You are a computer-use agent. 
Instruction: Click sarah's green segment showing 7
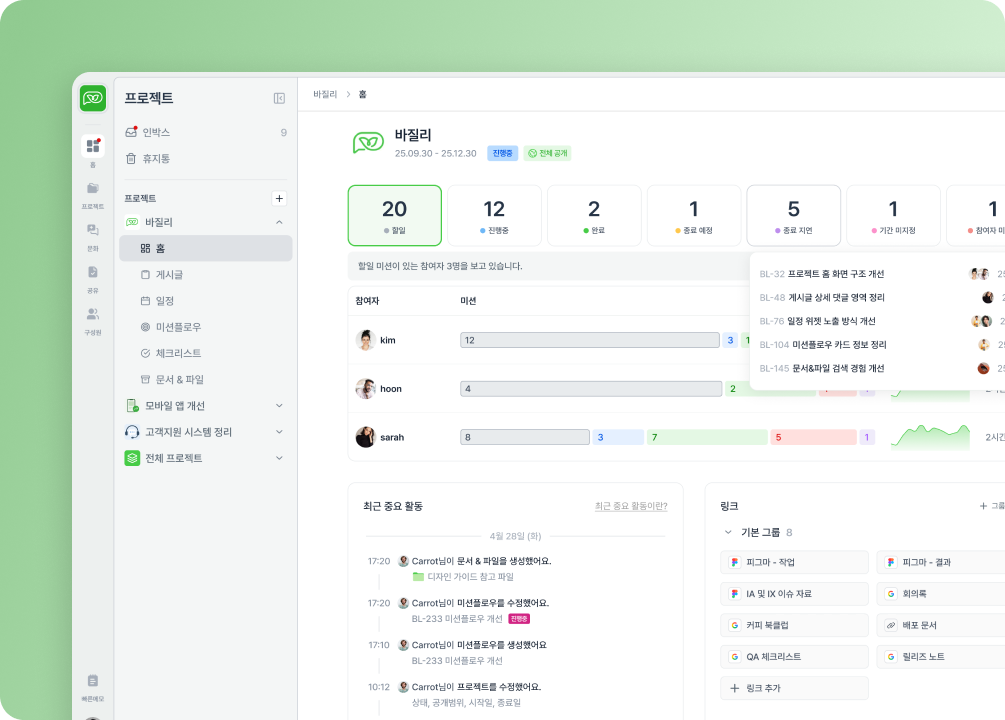(707, 437)
